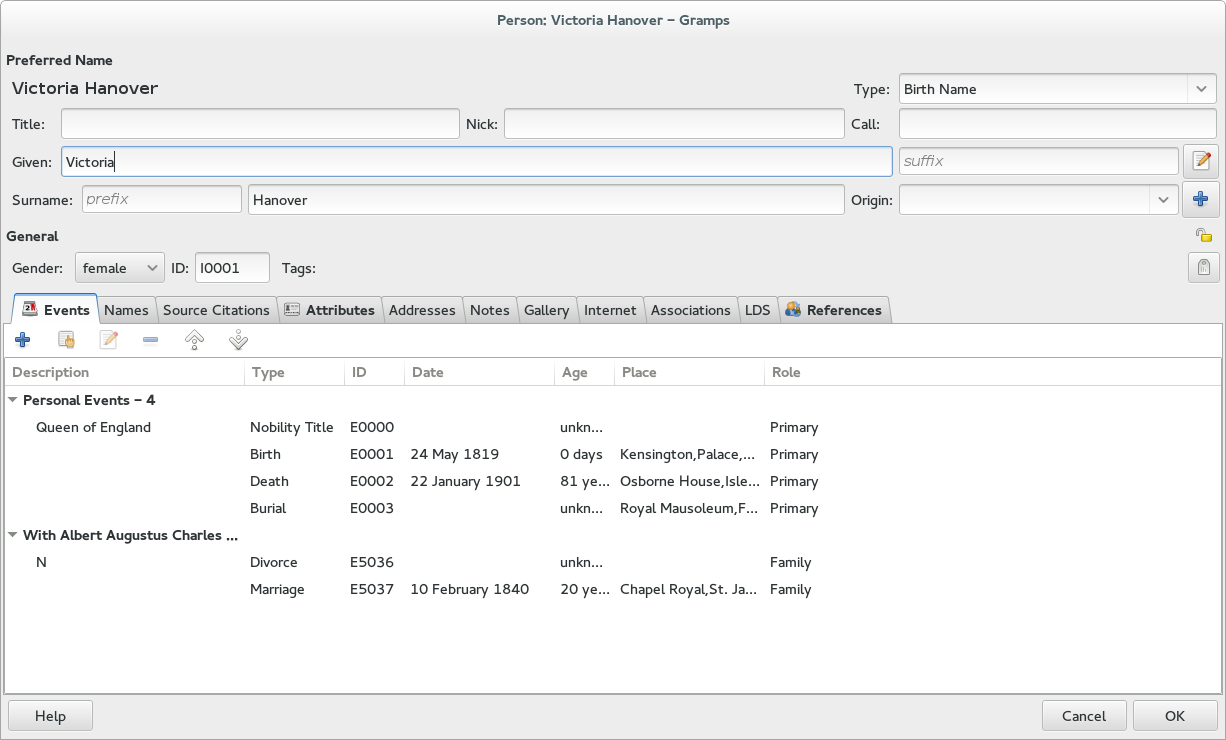Click the Nick name input field
Viewport: 1226px width, 740px height.
coord(673,124)
